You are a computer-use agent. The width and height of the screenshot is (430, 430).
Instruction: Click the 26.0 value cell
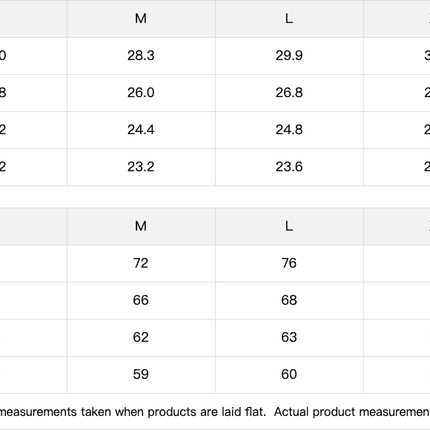click(141, 93)
